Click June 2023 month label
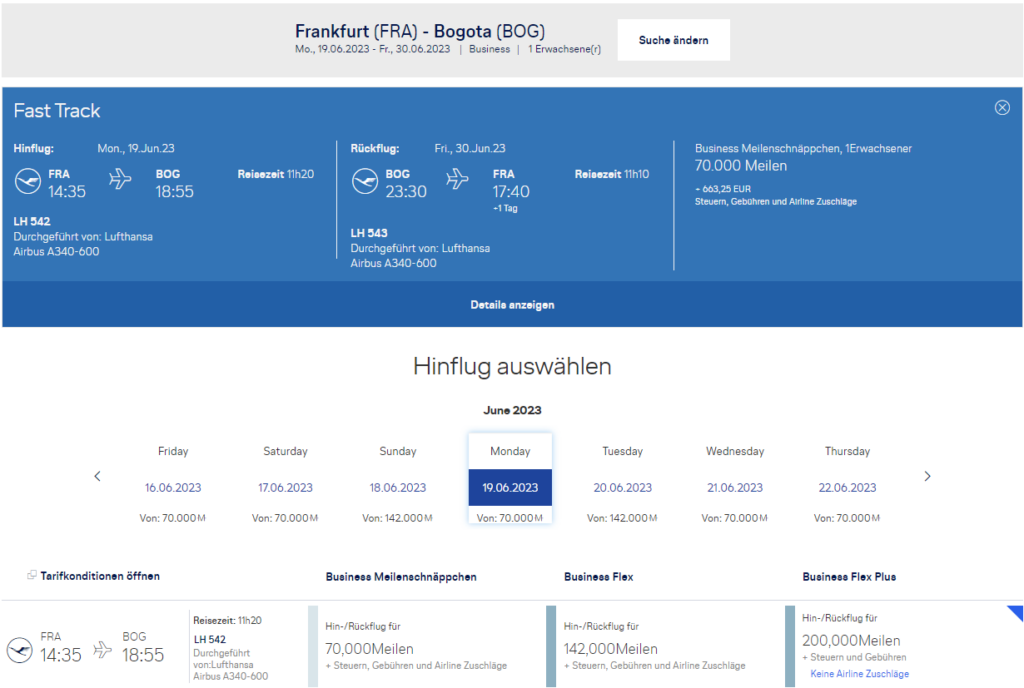The height and width of the screenshot is (688, 1024). coord(512,410)
